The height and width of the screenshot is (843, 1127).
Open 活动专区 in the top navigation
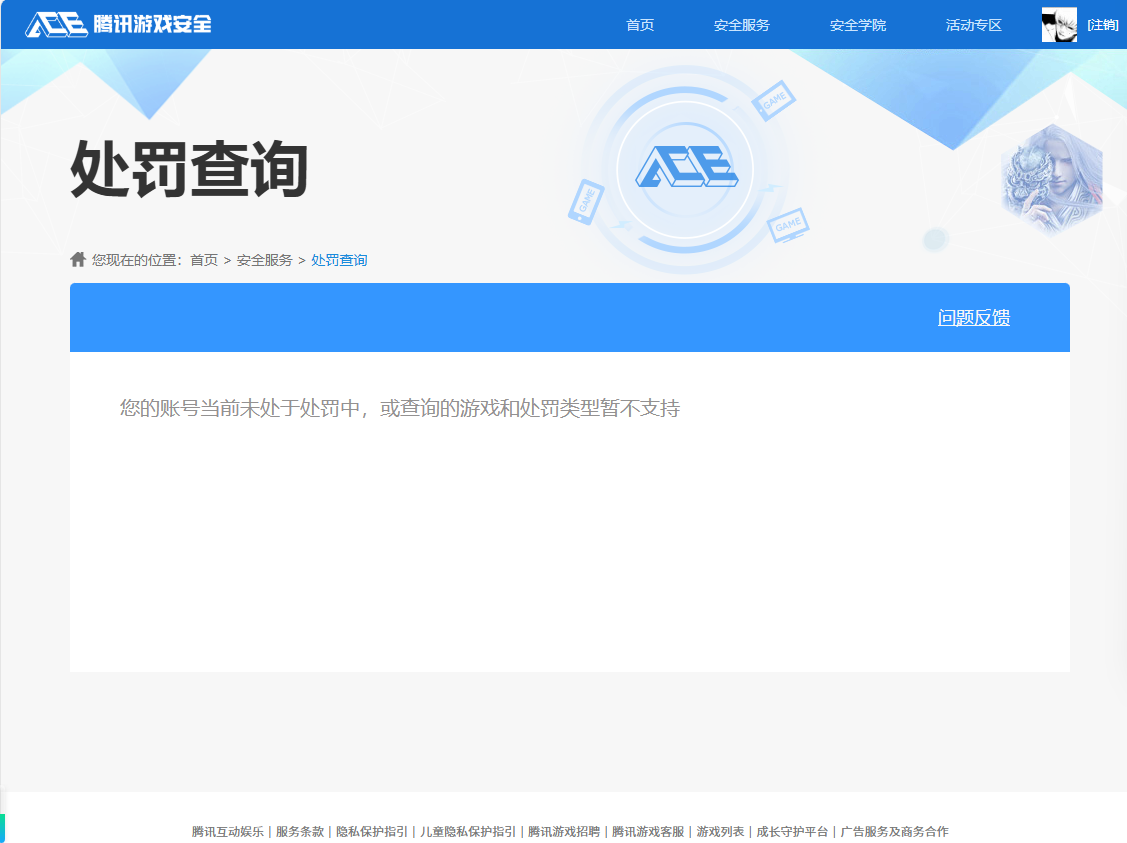974,25
